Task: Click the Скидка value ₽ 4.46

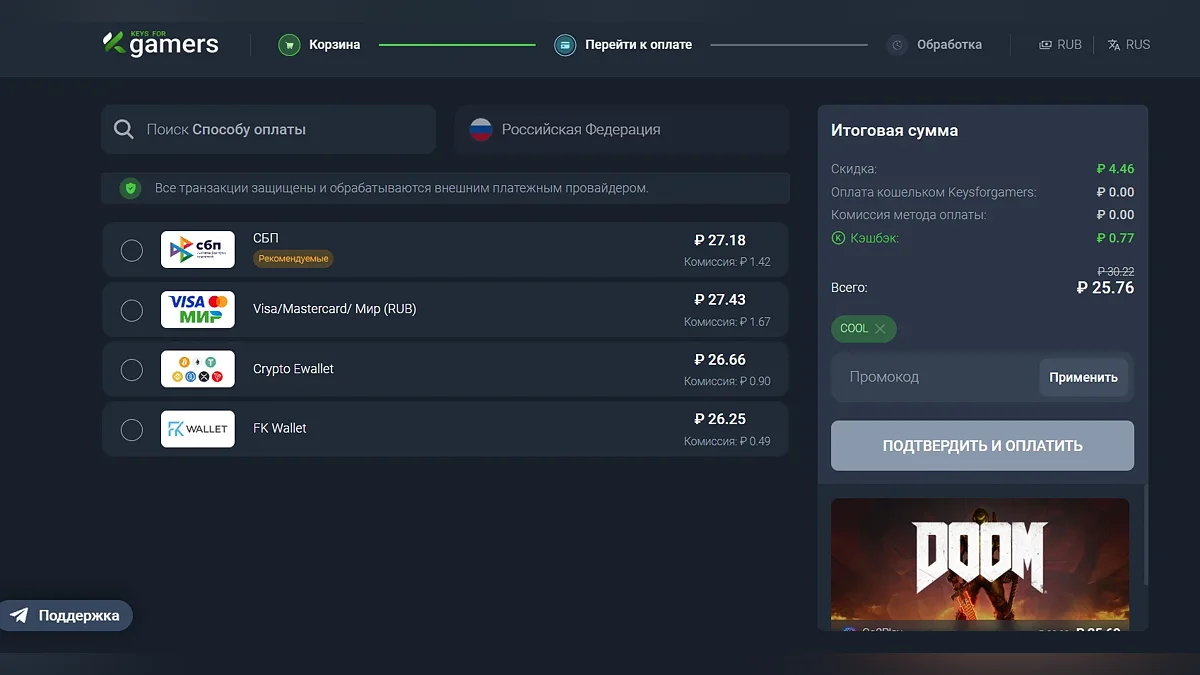Action: tap(1115, 169)
